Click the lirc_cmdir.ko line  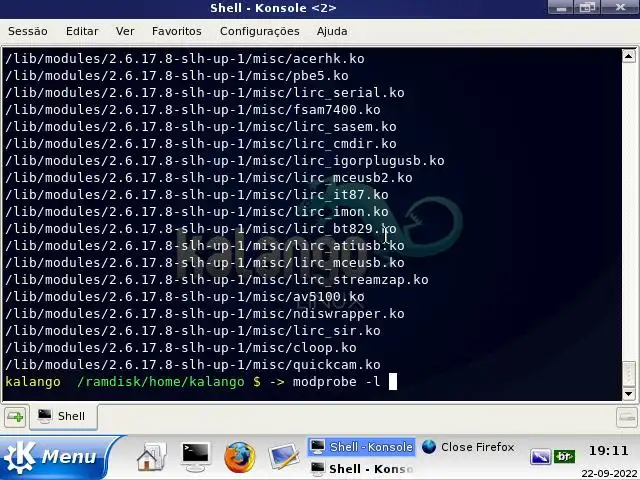pyautogui.click(x=200, y=144)
